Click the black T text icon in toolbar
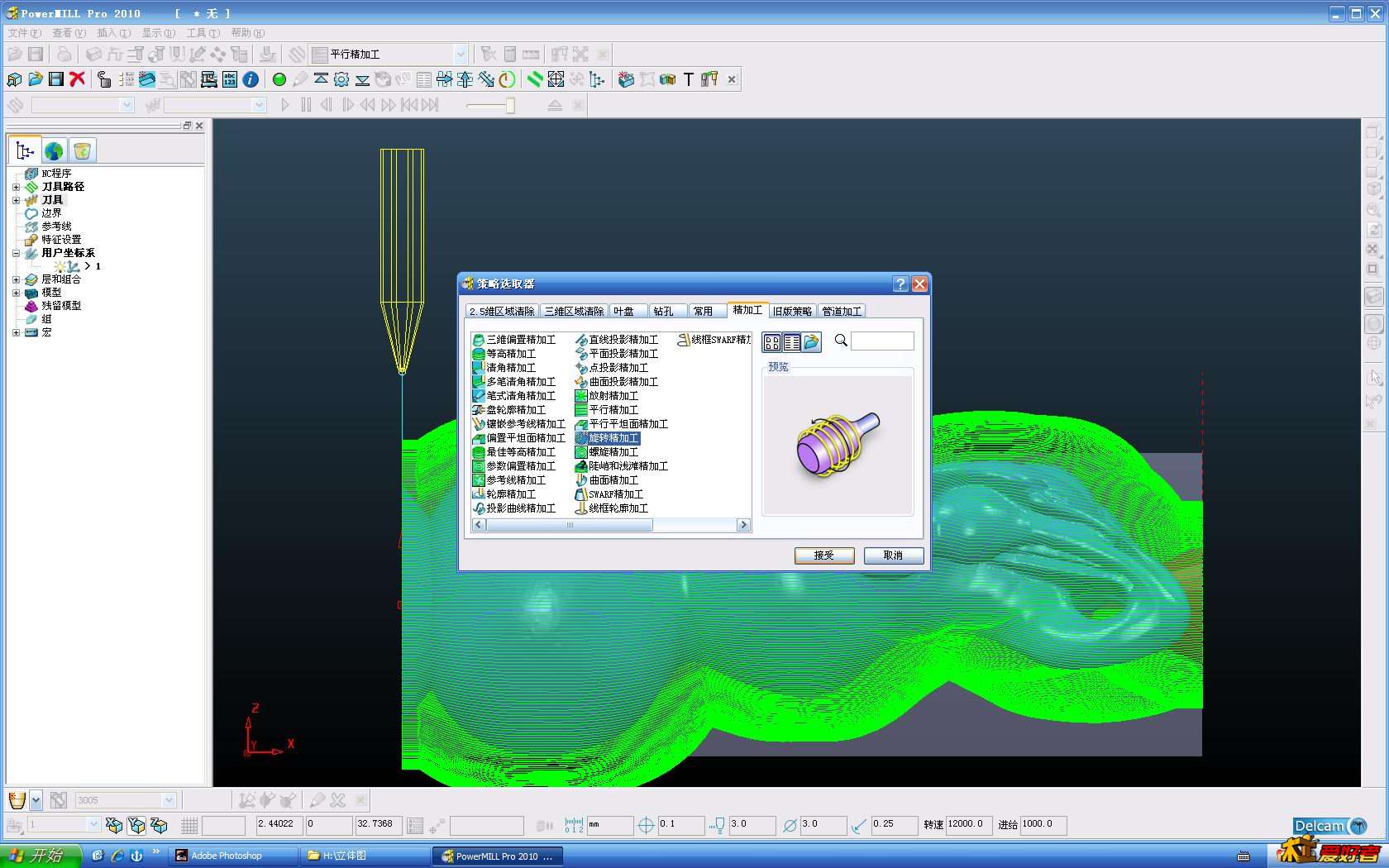 (688, 79)
